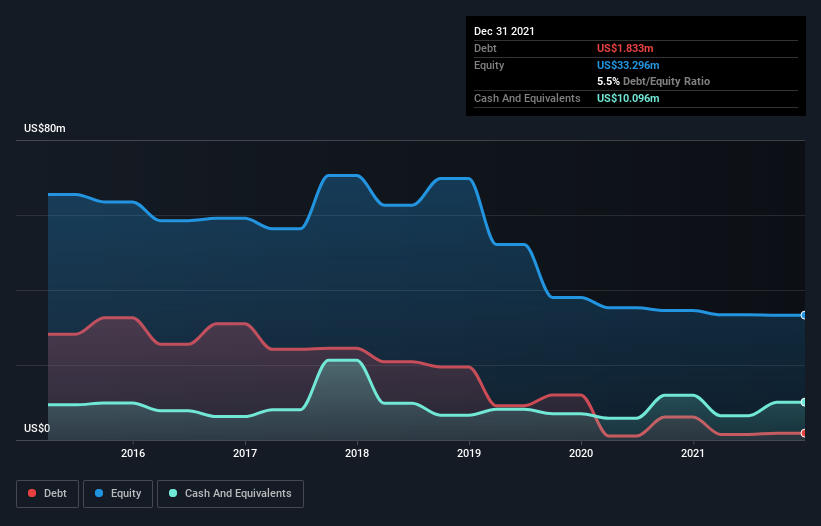Viewport: 821px width, 526px height.
Task: Select the 2017 x-axis label
Action: click(245, 453)
